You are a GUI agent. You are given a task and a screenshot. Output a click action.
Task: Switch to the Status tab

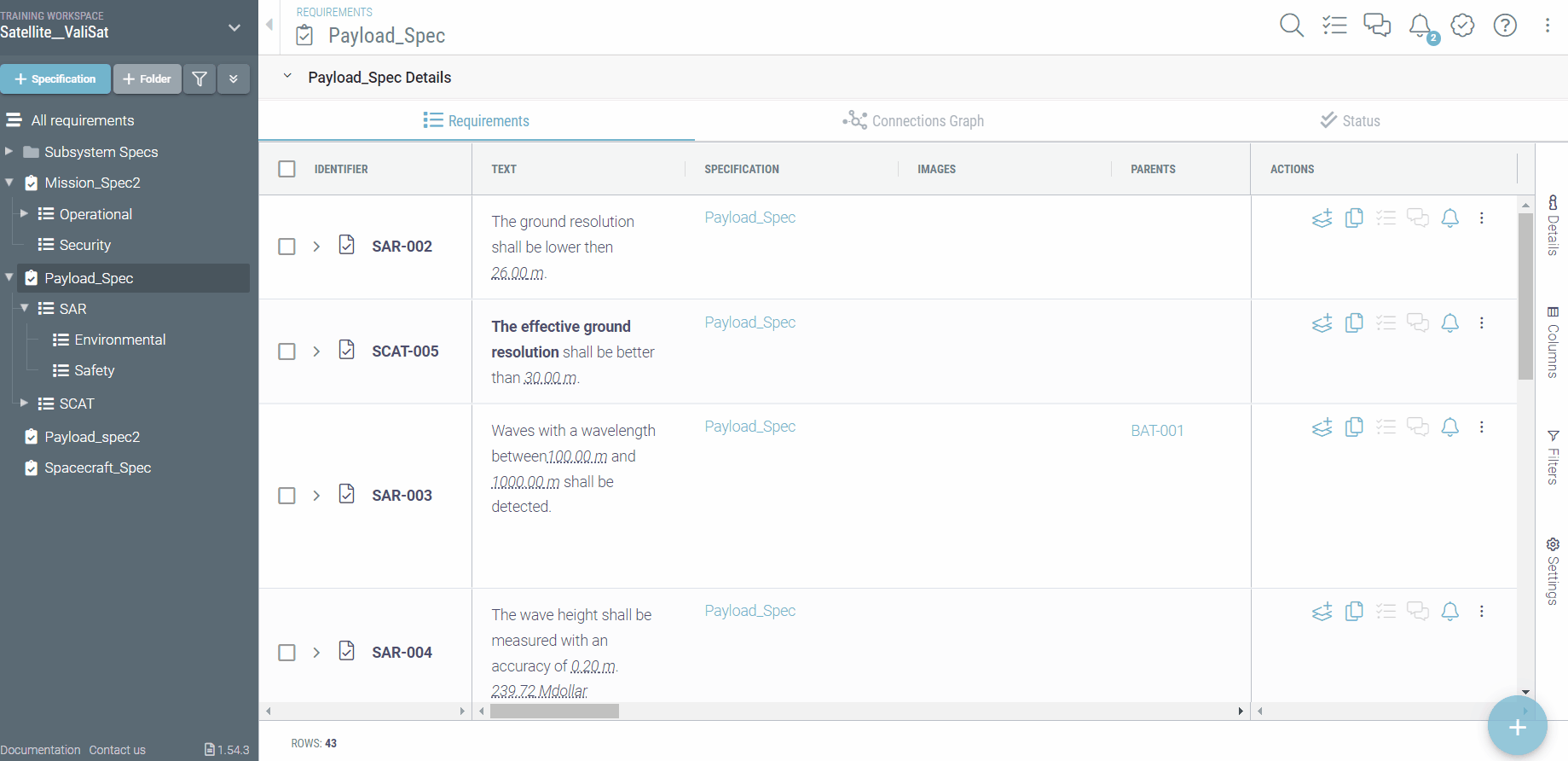pos(1350,121)
